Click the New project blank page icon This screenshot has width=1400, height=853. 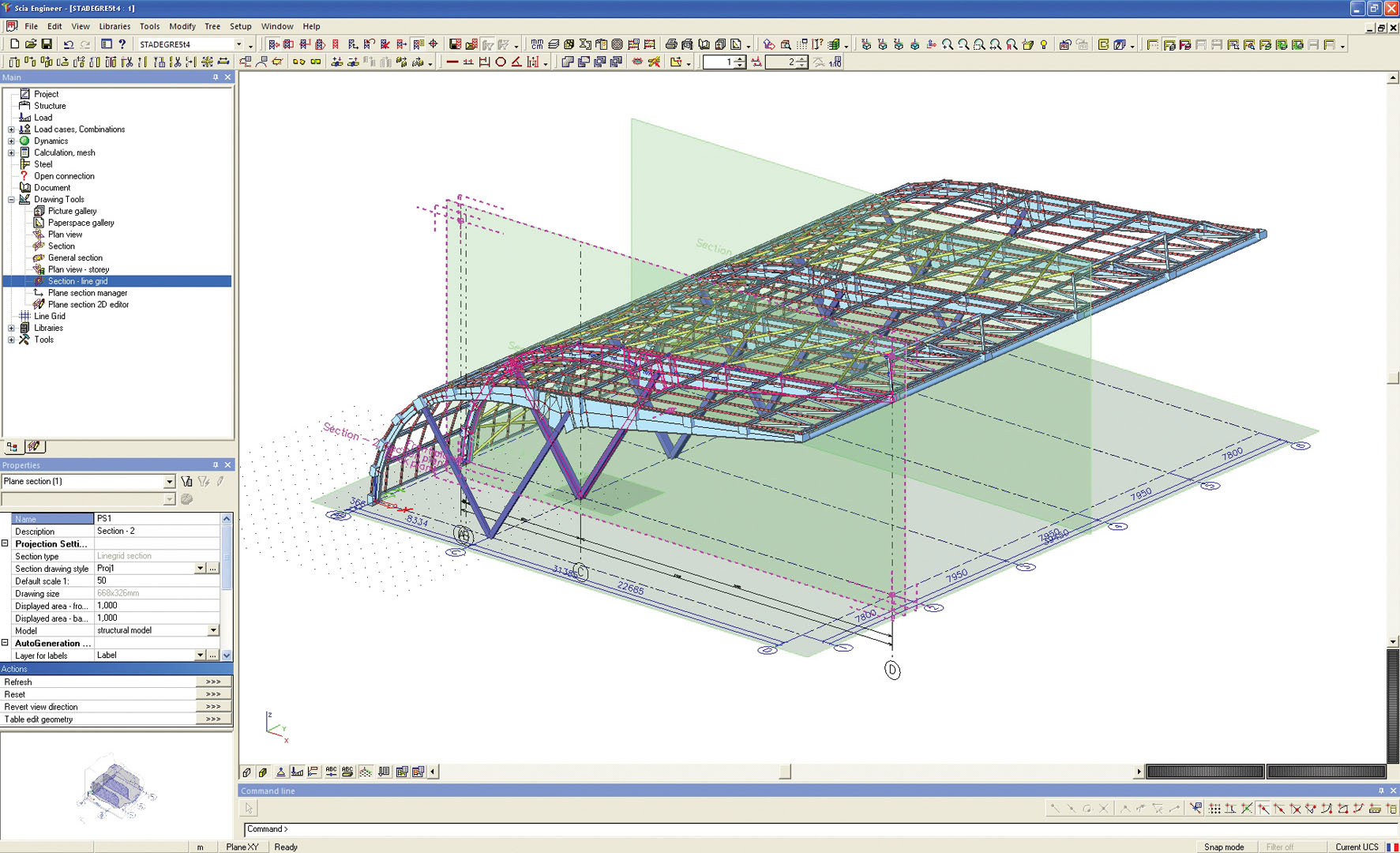tap(14, 44)
